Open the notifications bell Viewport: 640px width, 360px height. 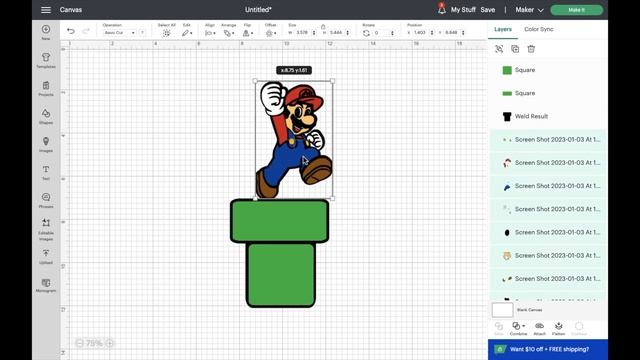pyautogui.click(x=442, y=9)
